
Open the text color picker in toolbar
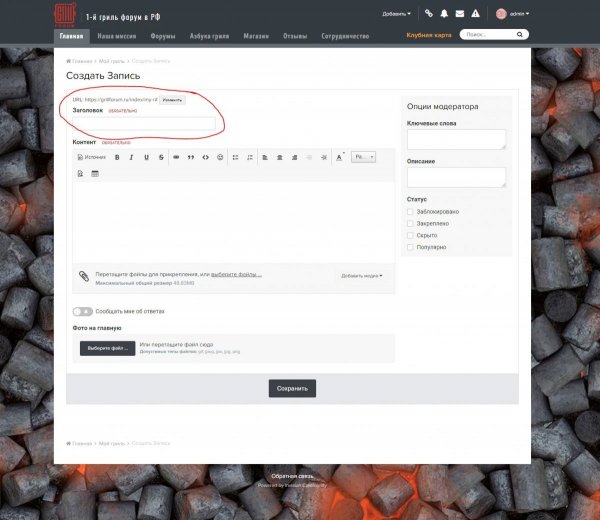(340, 157)
